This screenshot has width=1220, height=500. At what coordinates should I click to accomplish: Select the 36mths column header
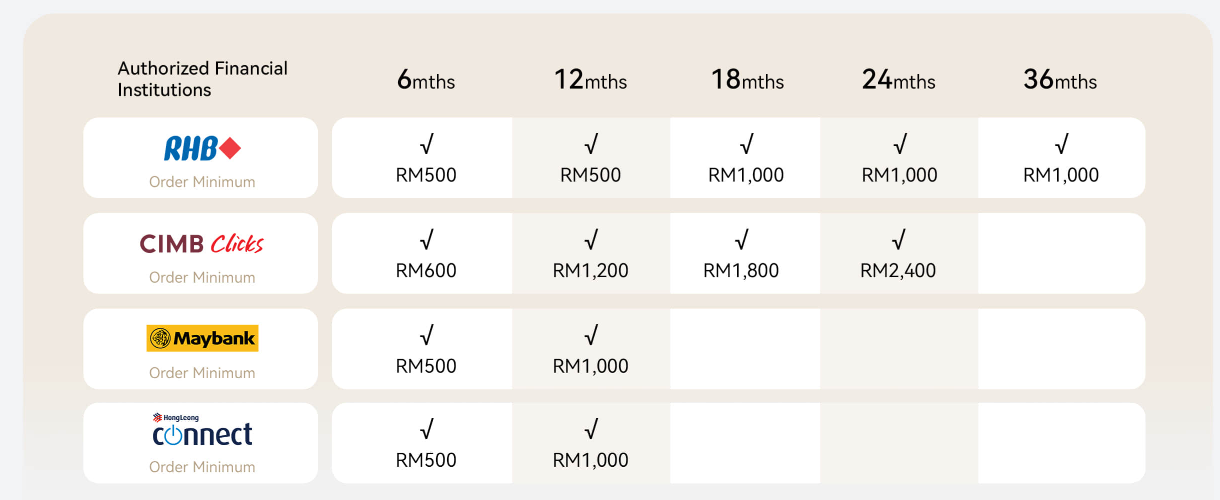tap(1060, 80)
